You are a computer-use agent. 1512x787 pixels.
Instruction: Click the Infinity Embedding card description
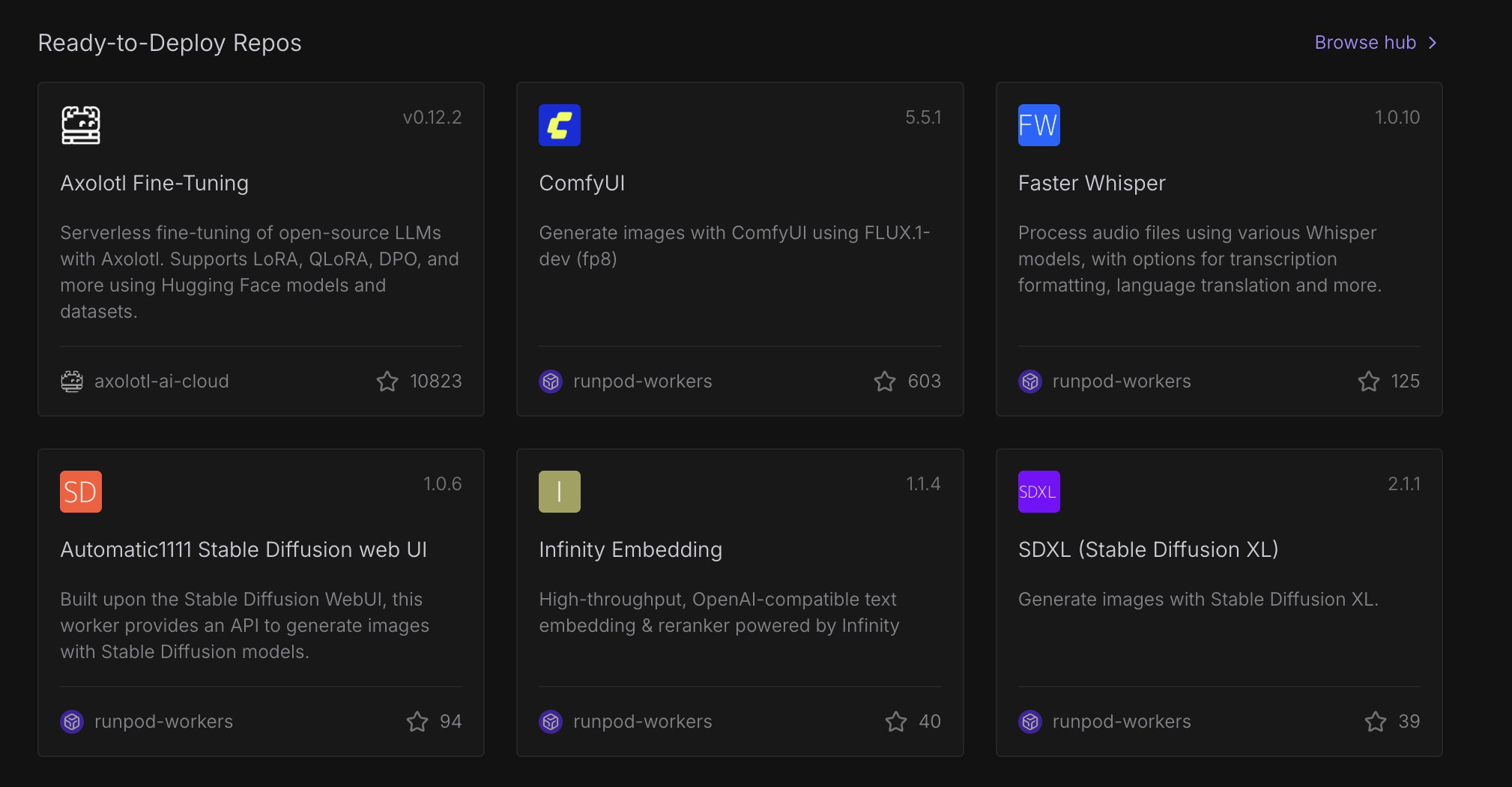click(719, 612)
